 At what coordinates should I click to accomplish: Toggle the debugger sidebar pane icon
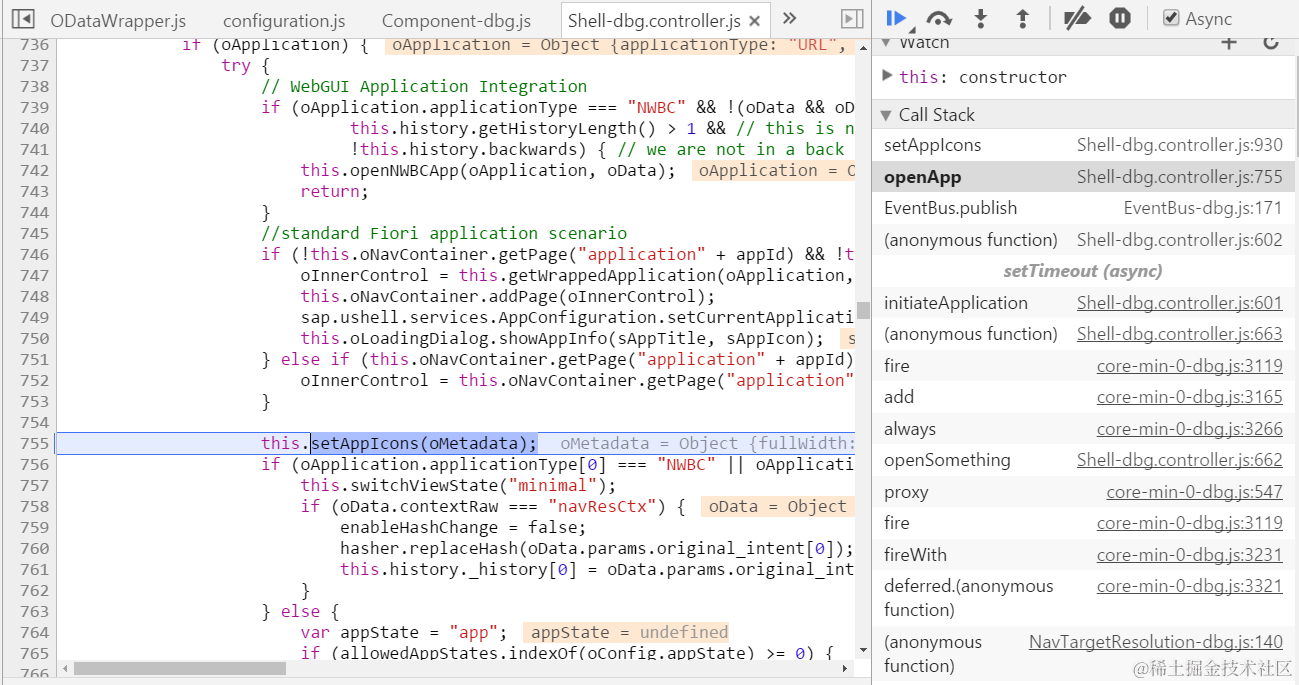[x=851, y=19]
